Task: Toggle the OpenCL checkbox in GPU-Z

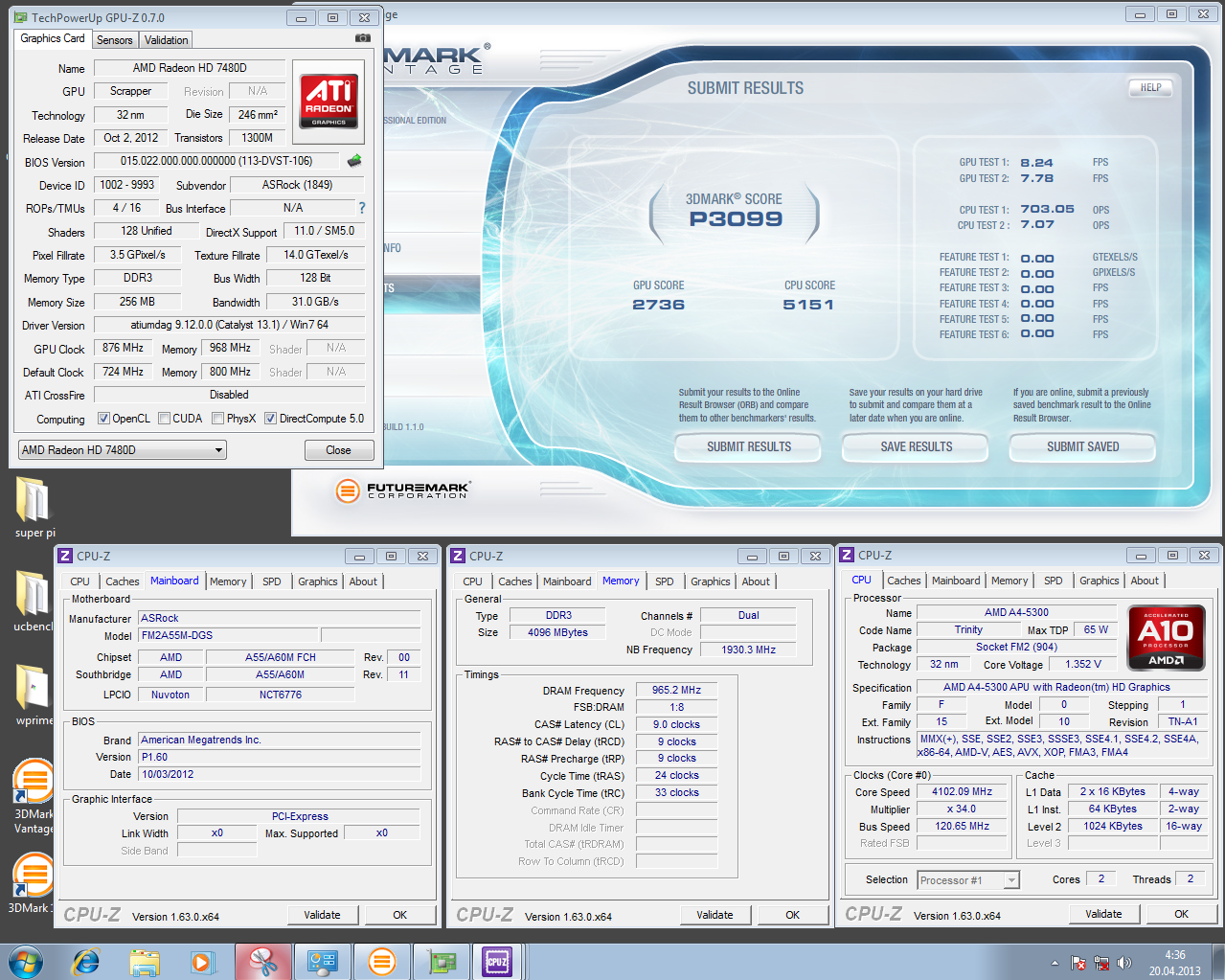Action: 104,419
